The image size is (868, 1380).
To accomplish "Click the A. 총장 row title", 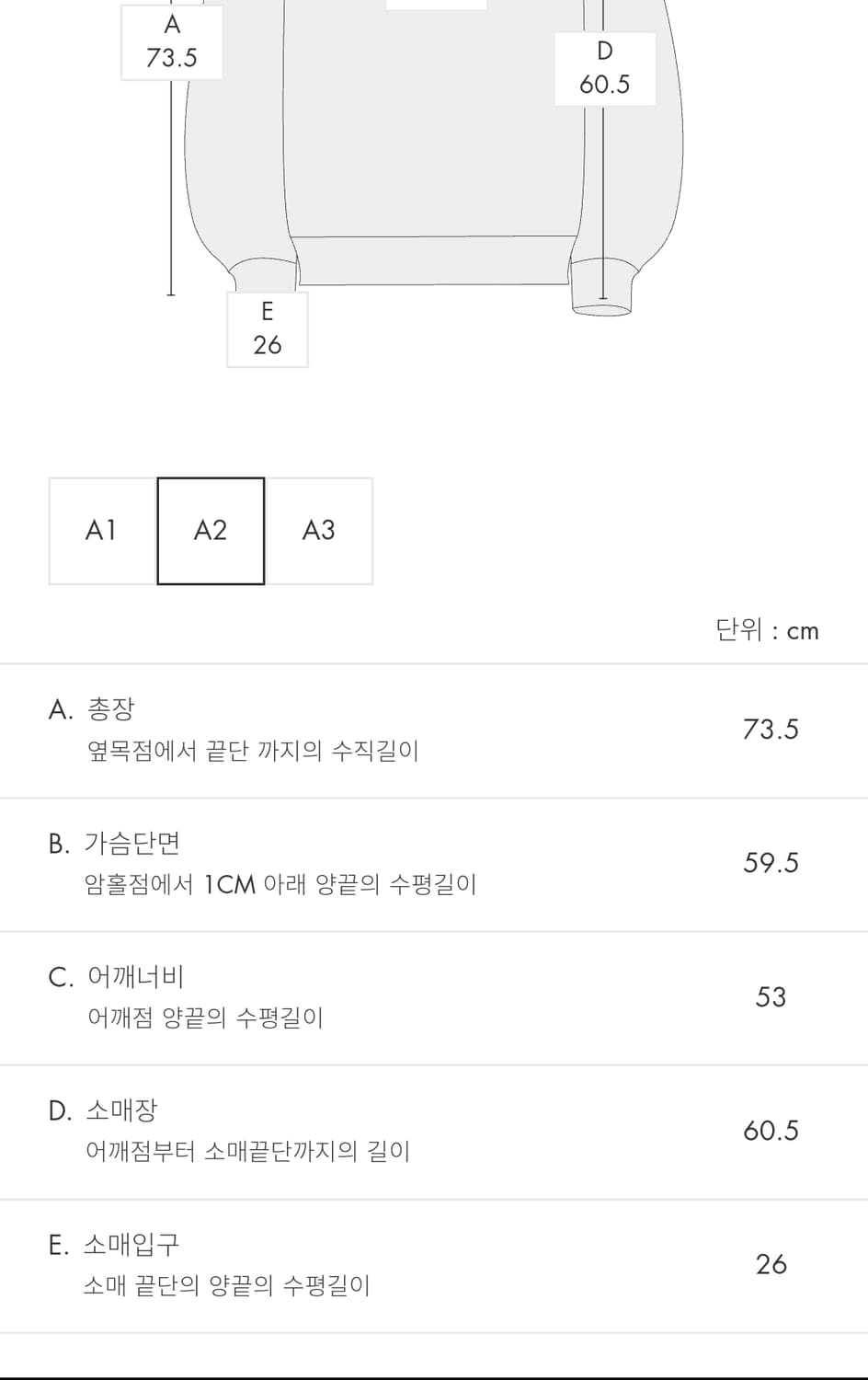I will pyautogui.click(x=92, y=709).
